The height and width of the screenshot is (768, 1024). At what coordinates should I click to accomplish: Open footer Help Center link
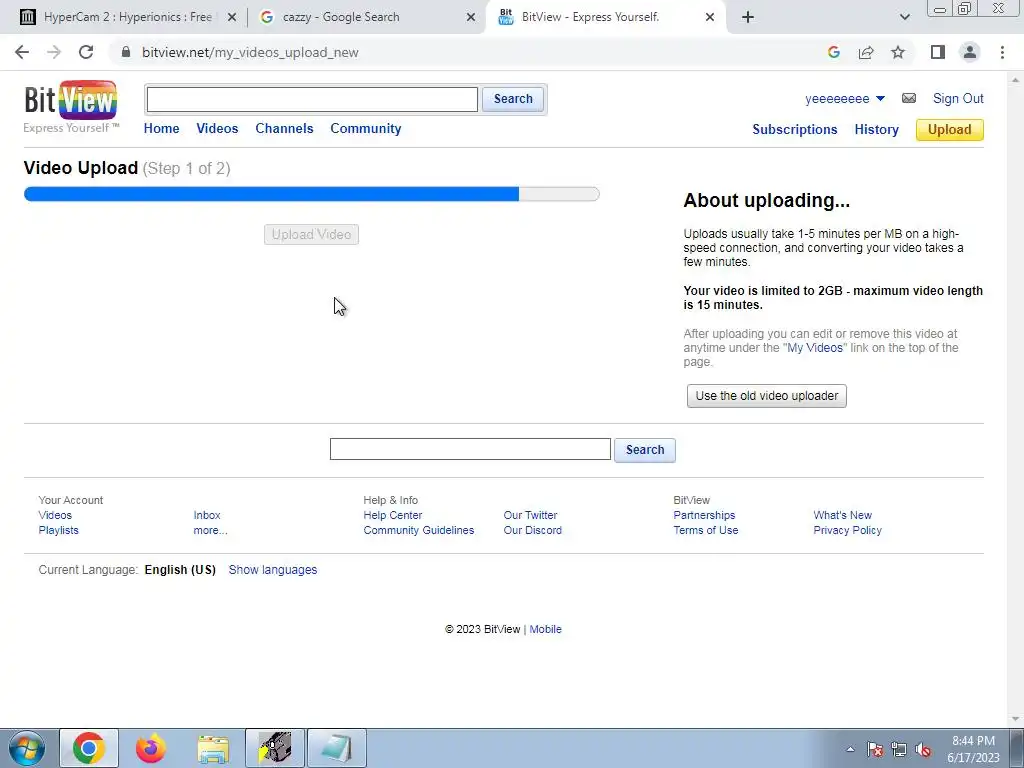(x=392, y=515)
